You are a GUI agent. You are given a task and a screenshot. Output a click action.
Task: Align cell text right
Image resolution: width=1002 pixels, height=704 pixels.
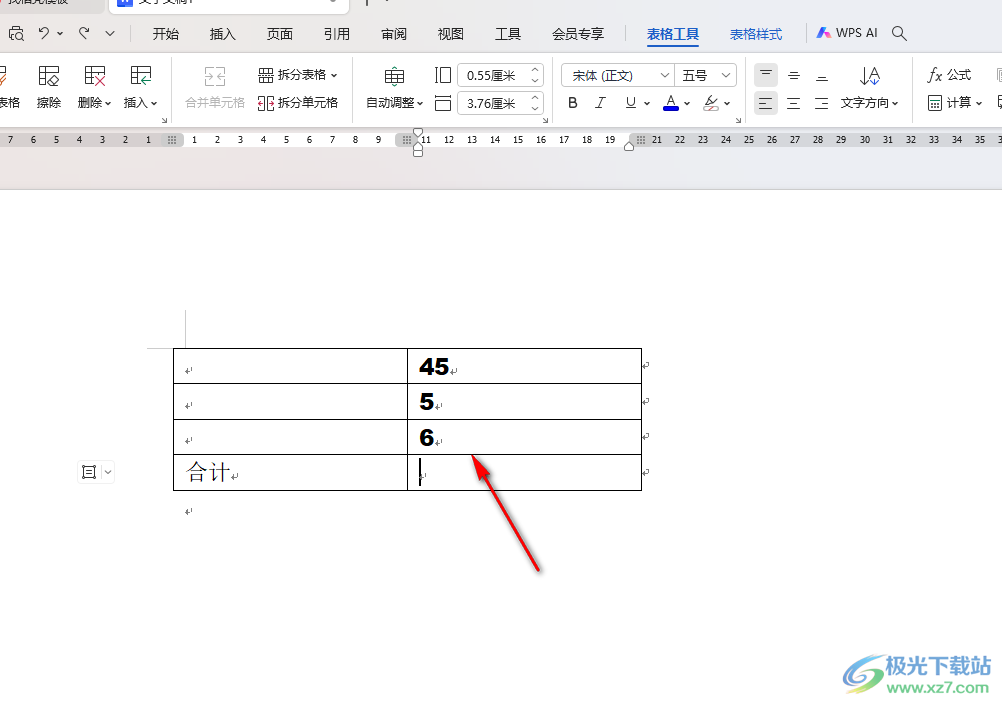(822, 103)
